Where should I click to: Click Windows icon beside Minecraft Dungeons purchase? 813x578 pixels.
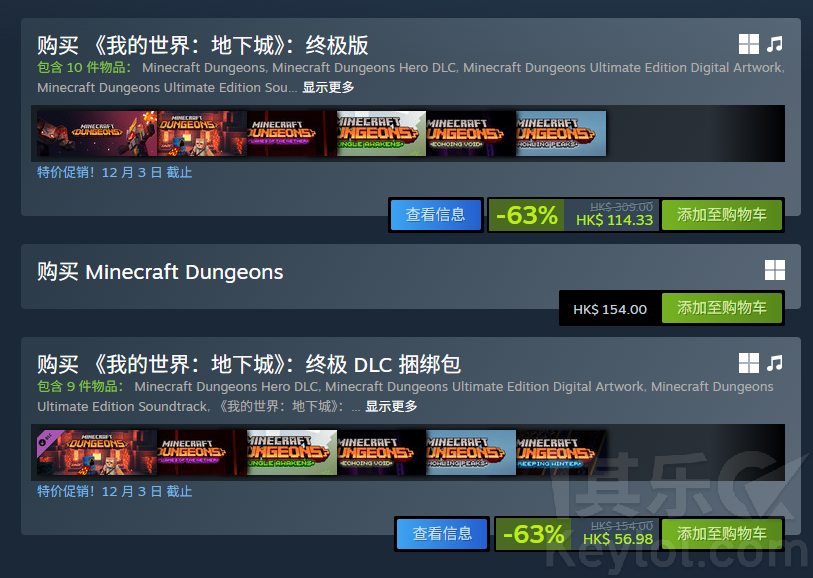(775, 270)
